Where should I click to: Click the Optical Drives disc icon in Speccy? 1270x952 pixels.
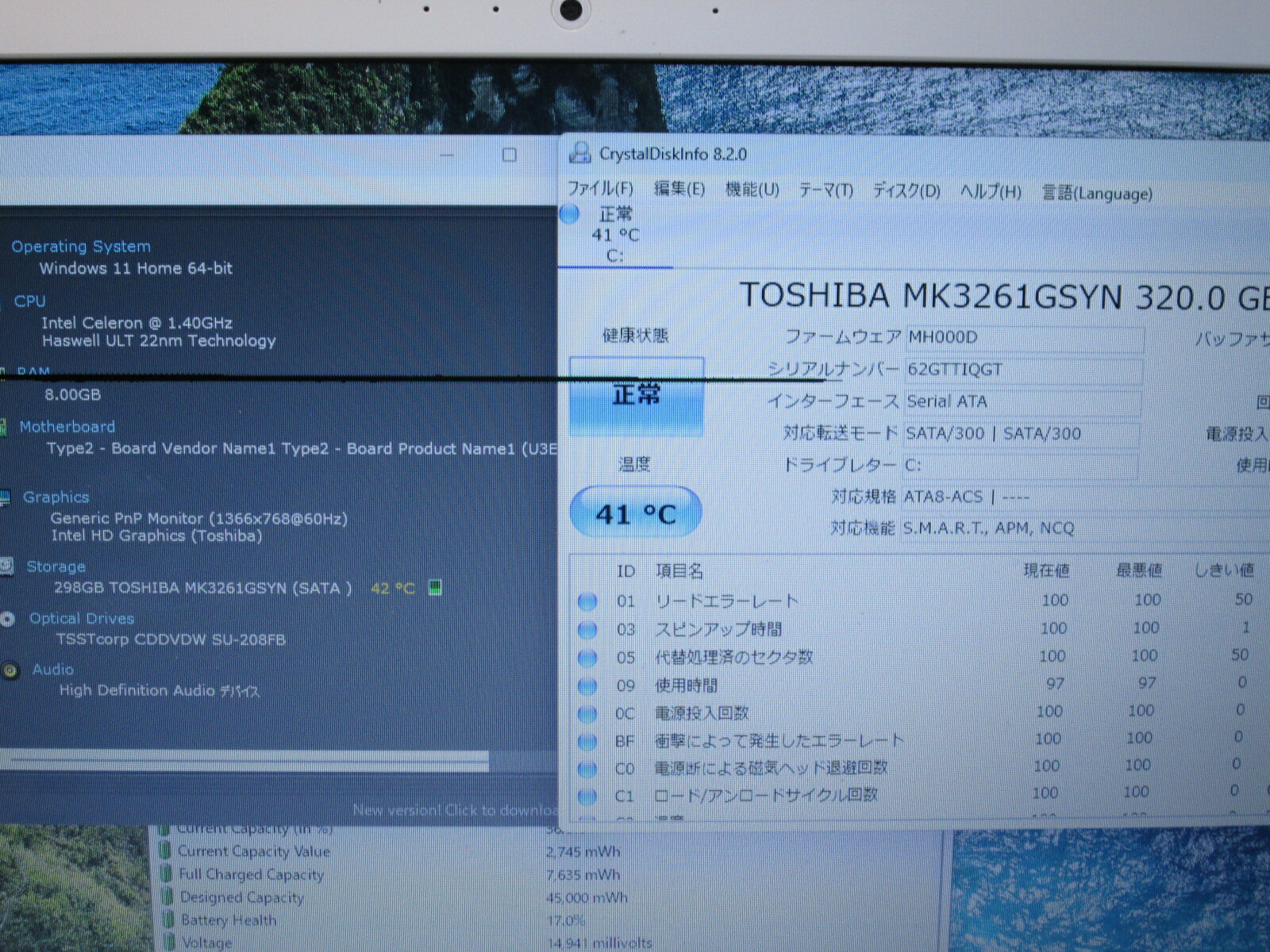coord(8,619)
